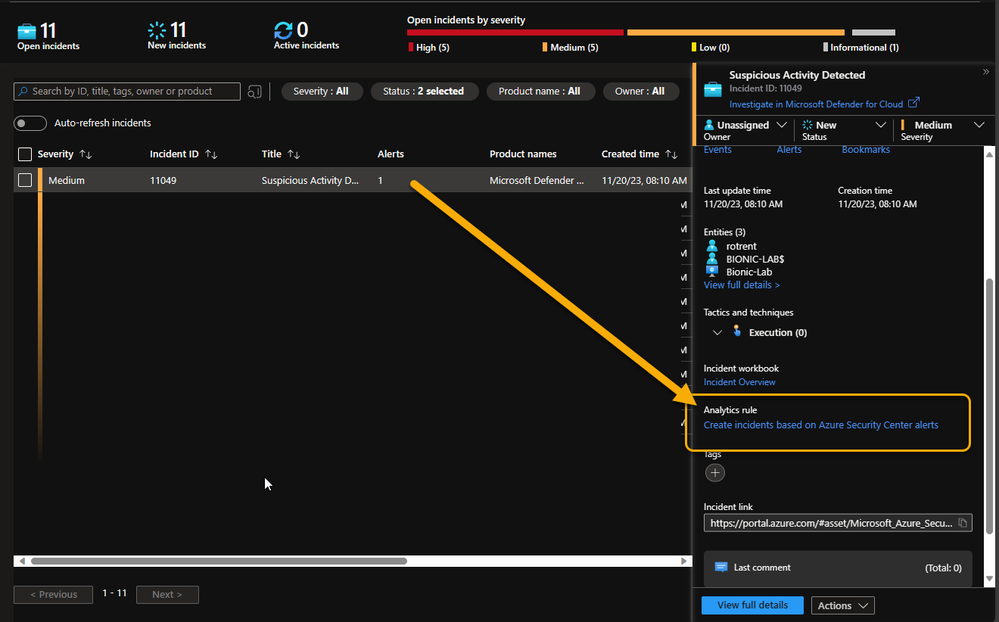The width and height of the screenshot is (999, 622).
Task: Click the Low (0) severity legend label
Action: click(x=714, y=47)
